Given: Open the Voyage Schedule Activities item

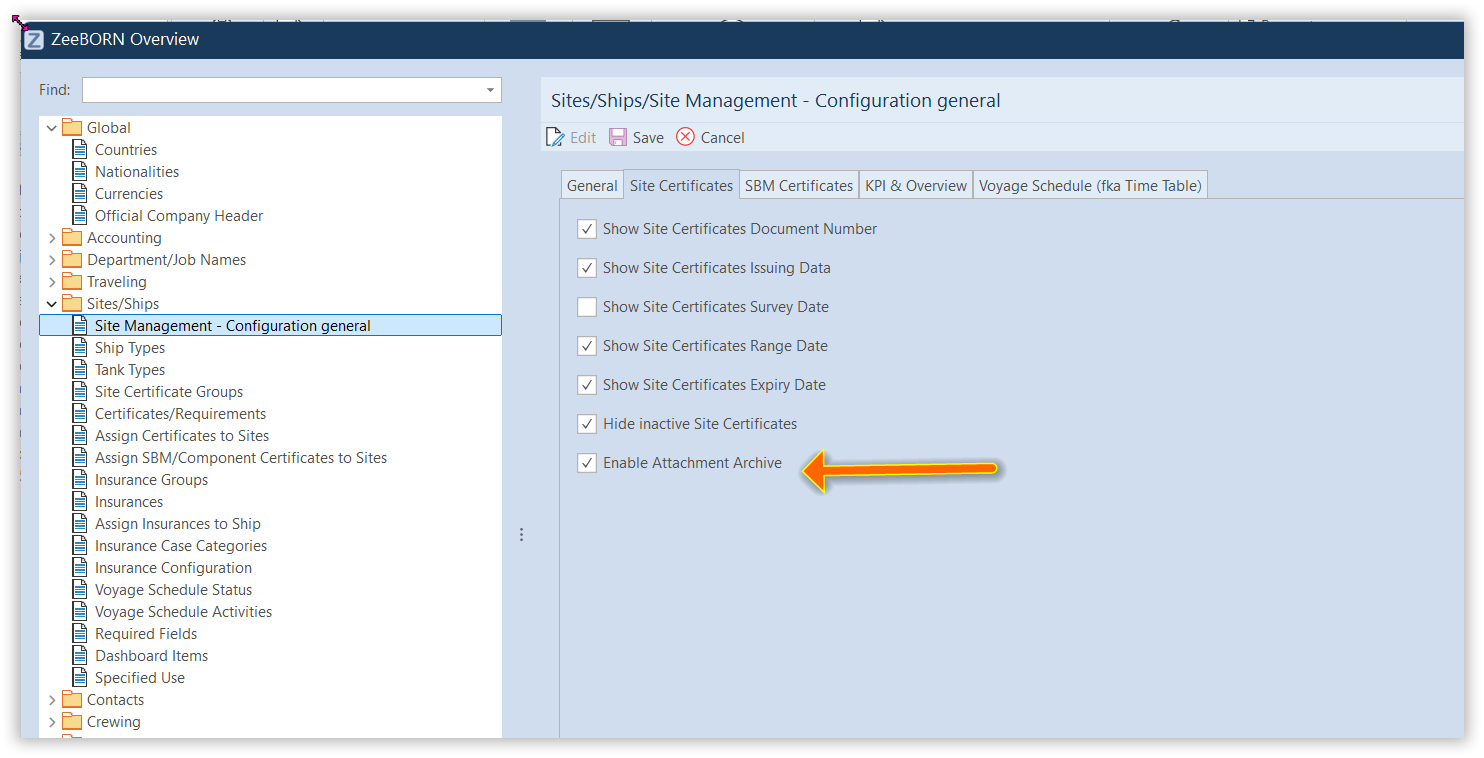Looking at the screenshot, I should [x=183, y=612].
